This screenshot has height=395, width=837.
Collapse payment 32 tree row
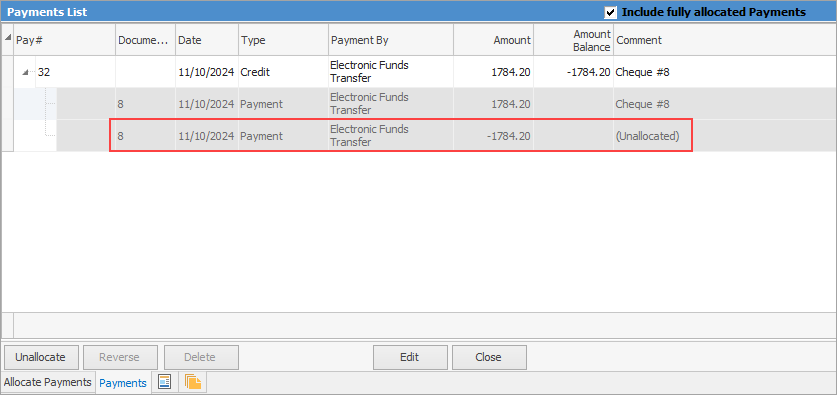pyautogui.click(x=25, y=72)
